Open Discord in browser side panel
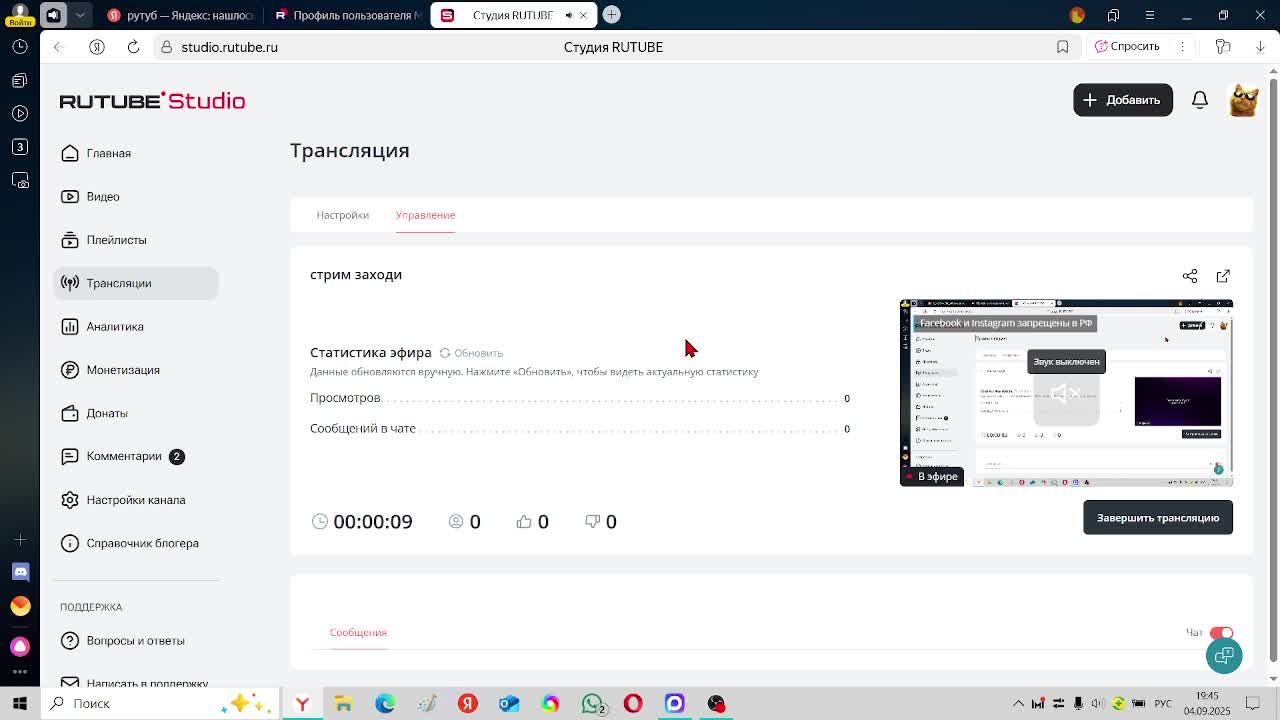The width and height of the screenshot is (1280, 720). pos(20,572)
